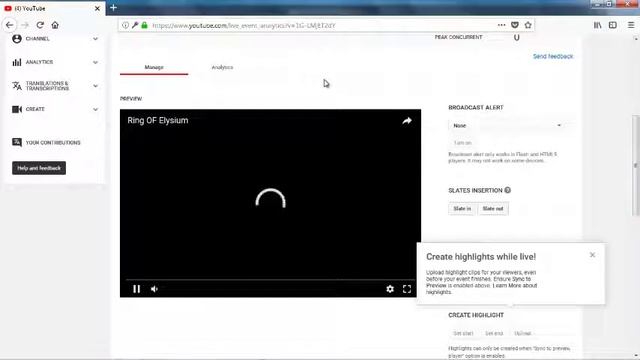Click the video progress bar
Image resolution: width=640 pixels, height=360 pixels.
point(270,280)
